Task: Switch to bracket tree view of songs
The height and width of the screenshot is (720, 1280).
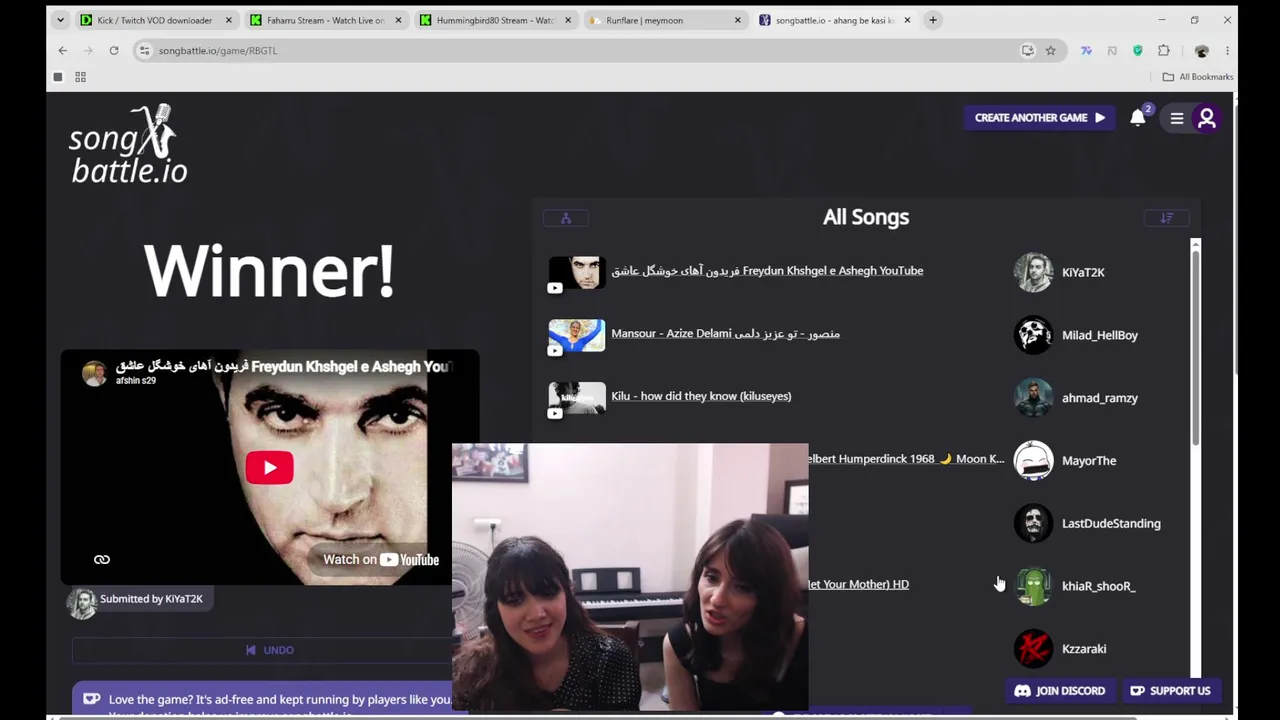Action: coord(566,218)
